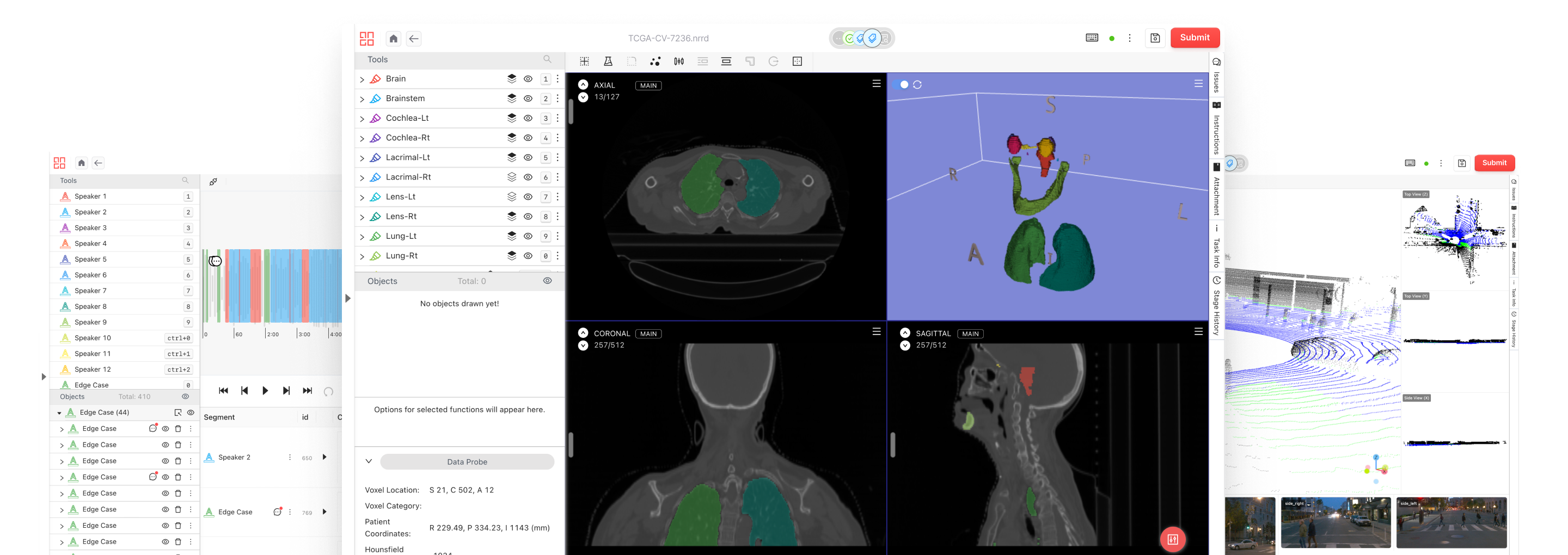Click the MAIN label in the axial view
The image size is (1568, 555).
coord(648,86)
